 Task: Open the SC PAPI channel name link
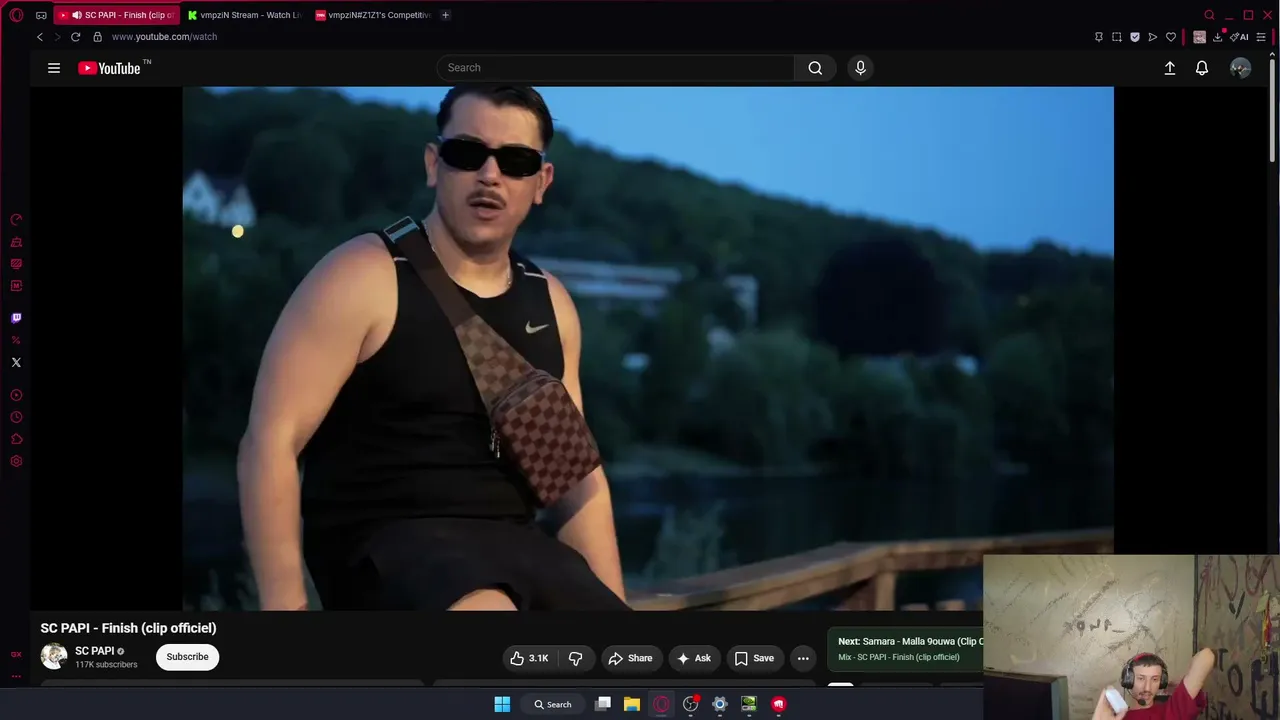pyautogui.click(x=94, y=651)
